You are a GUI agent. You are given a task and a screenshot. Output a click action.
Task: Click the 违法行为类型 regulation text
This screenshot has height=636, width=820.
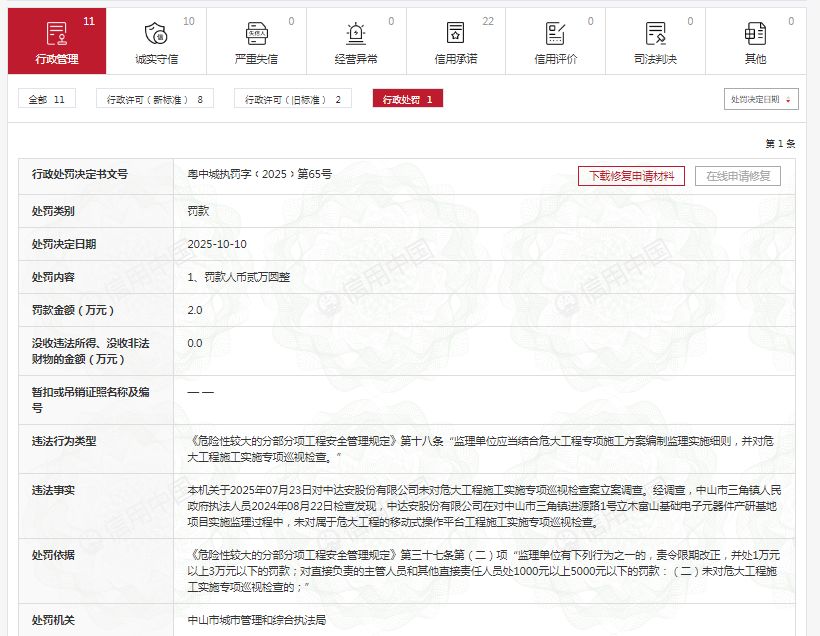[480, 449]
